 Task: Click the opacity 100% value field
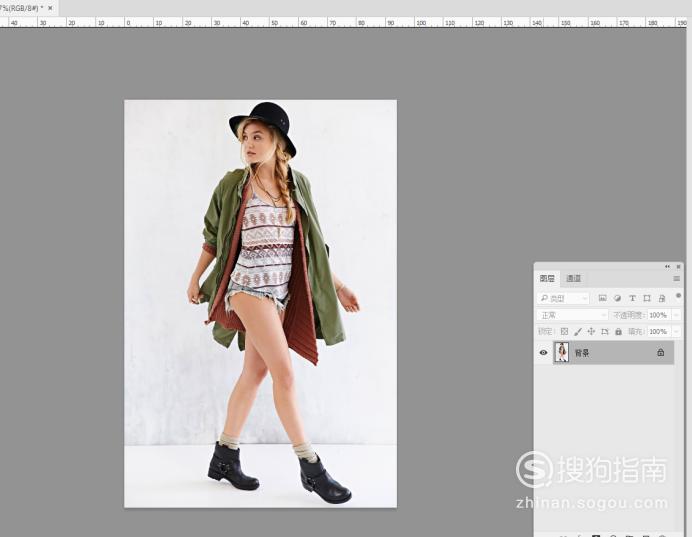pyautogui.click(x=658, y=315)
